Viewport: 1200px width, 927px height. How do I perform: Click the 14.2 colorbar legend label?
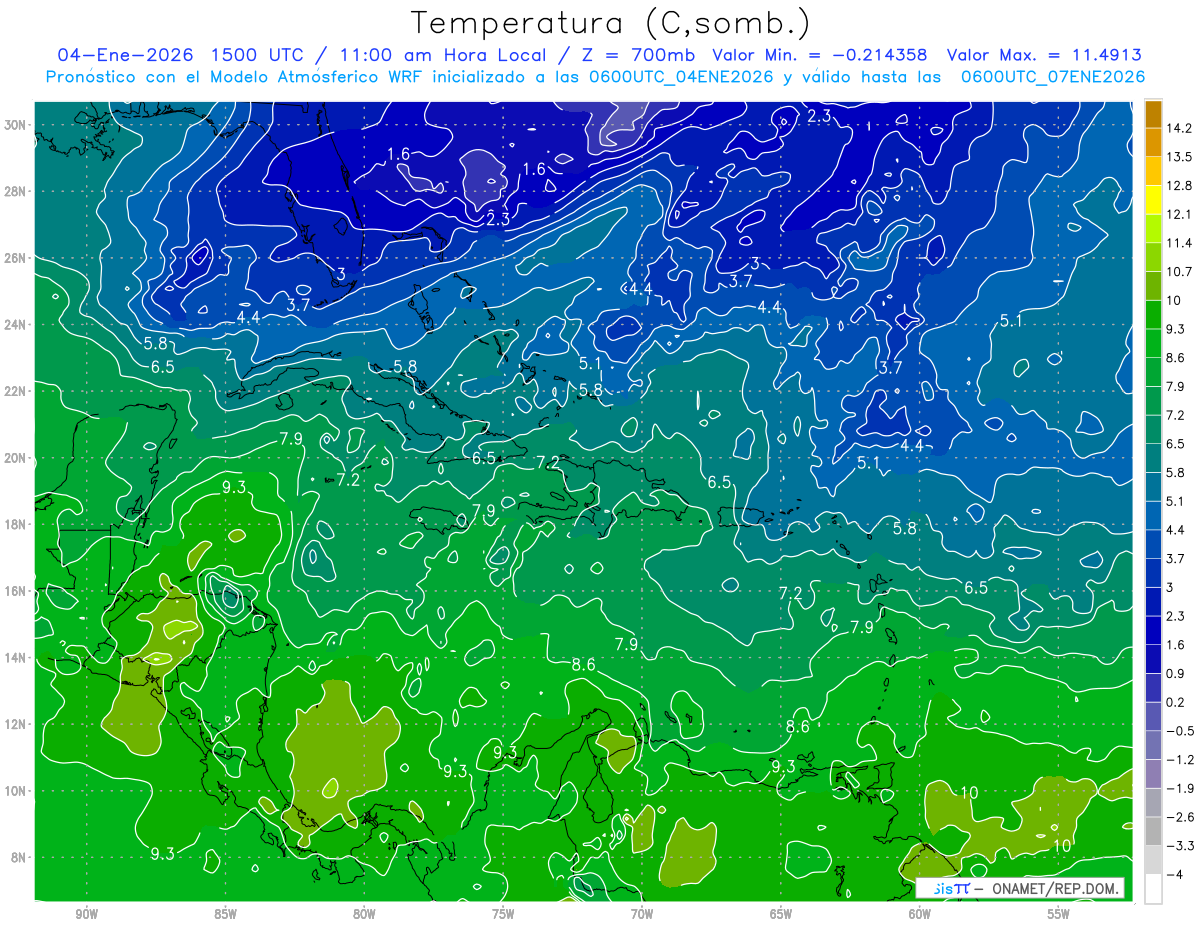point(1178,128)
